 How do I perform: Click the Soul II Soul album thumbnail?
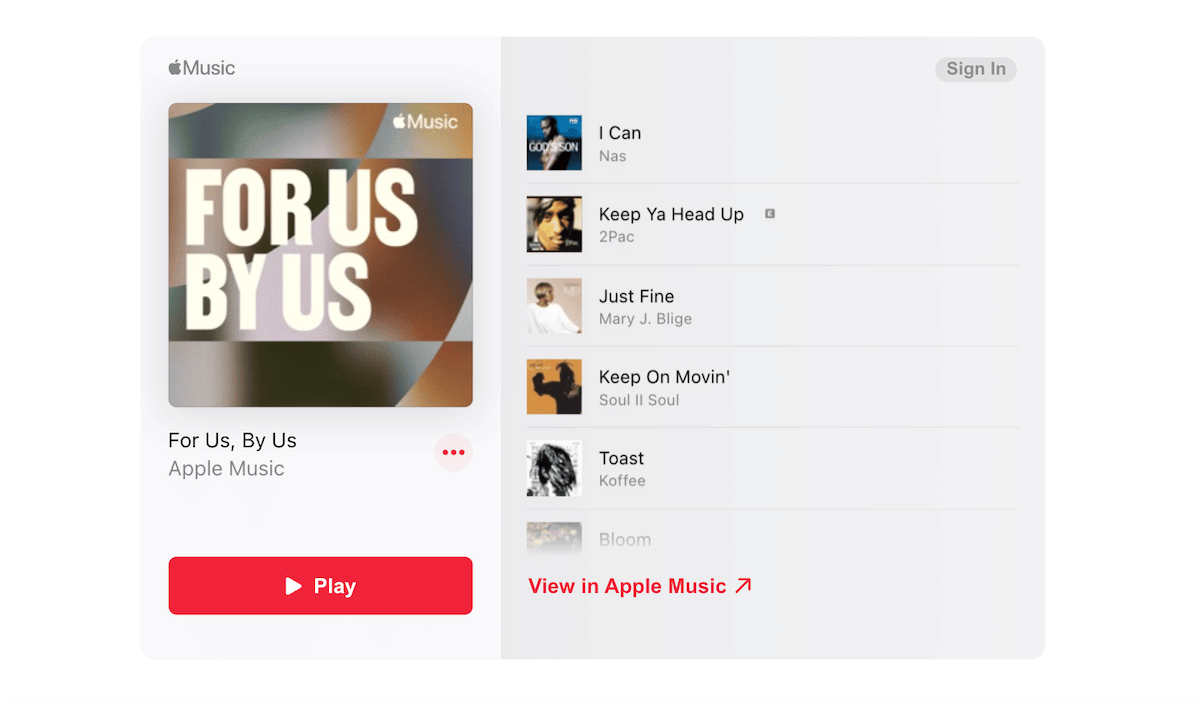coord(554,387)
